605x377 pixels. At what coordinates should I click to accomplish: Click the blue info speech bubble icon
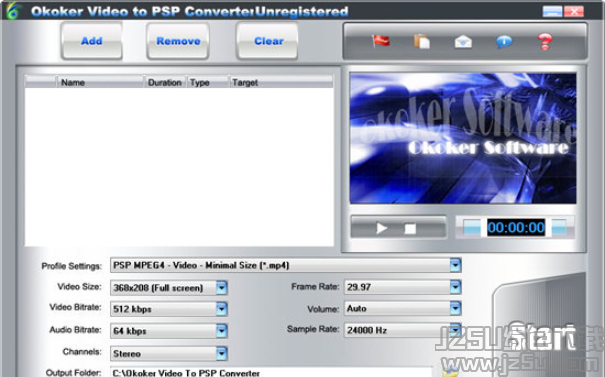pos(504,41)
